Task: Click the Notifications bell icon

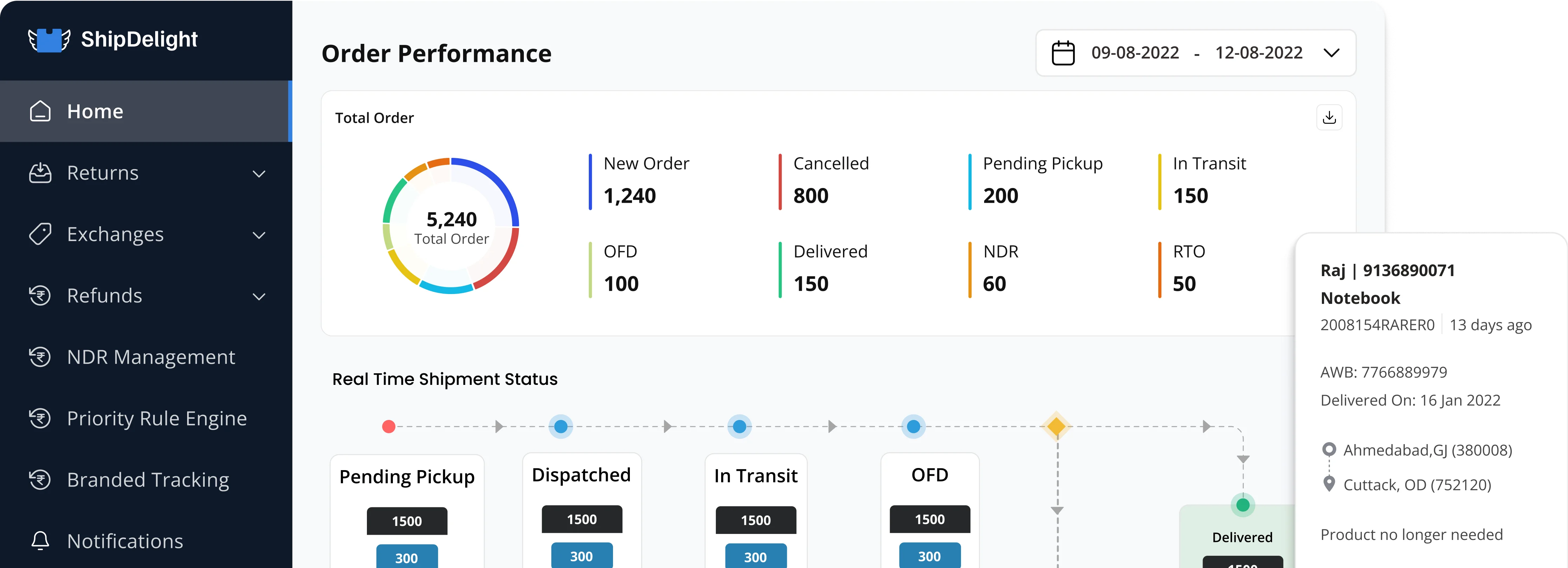Action: 40,541
